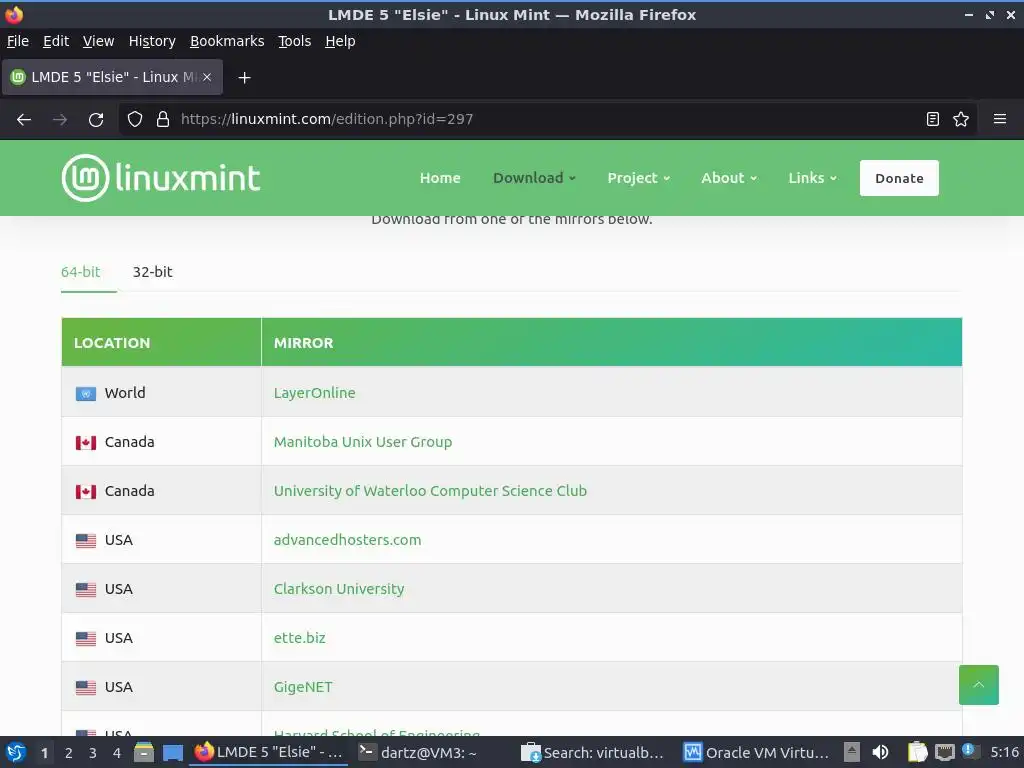Click the World flag icon
The width and height of the screenshot is (1024, 768).
point(86,393)
